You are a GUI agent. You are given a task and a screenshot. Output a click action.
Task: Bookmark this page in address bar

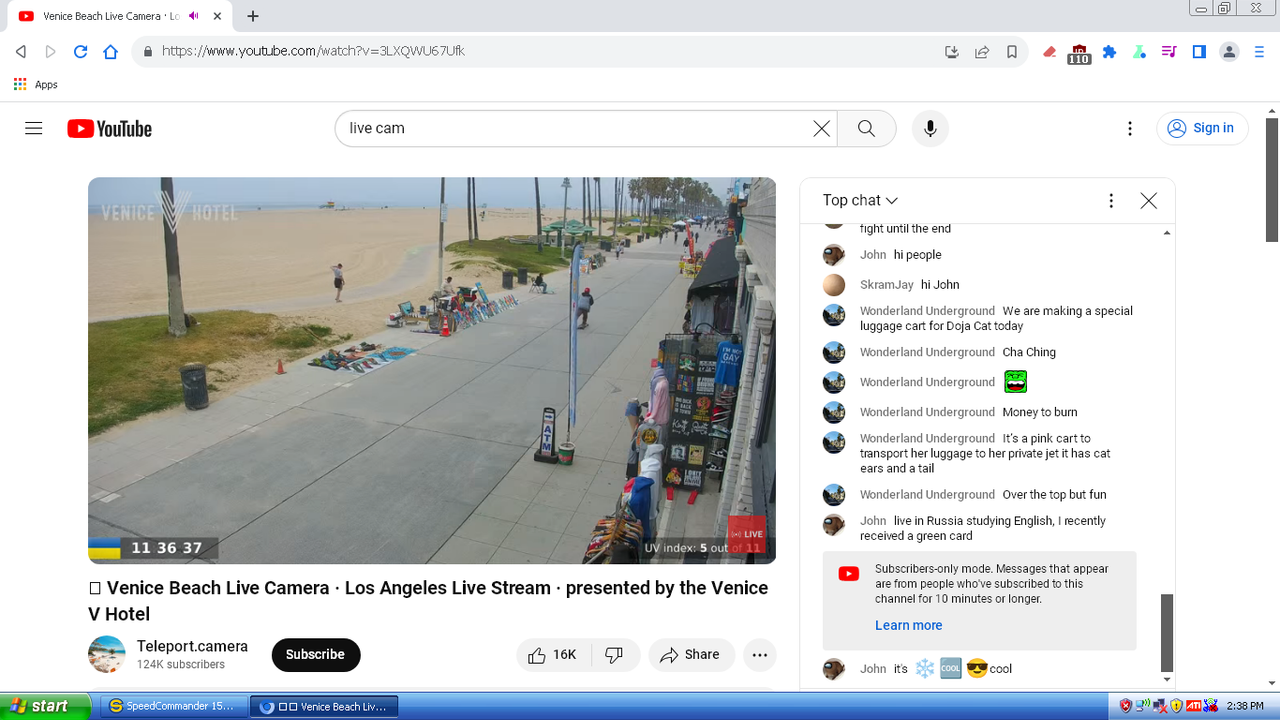tap(1012, 52)
